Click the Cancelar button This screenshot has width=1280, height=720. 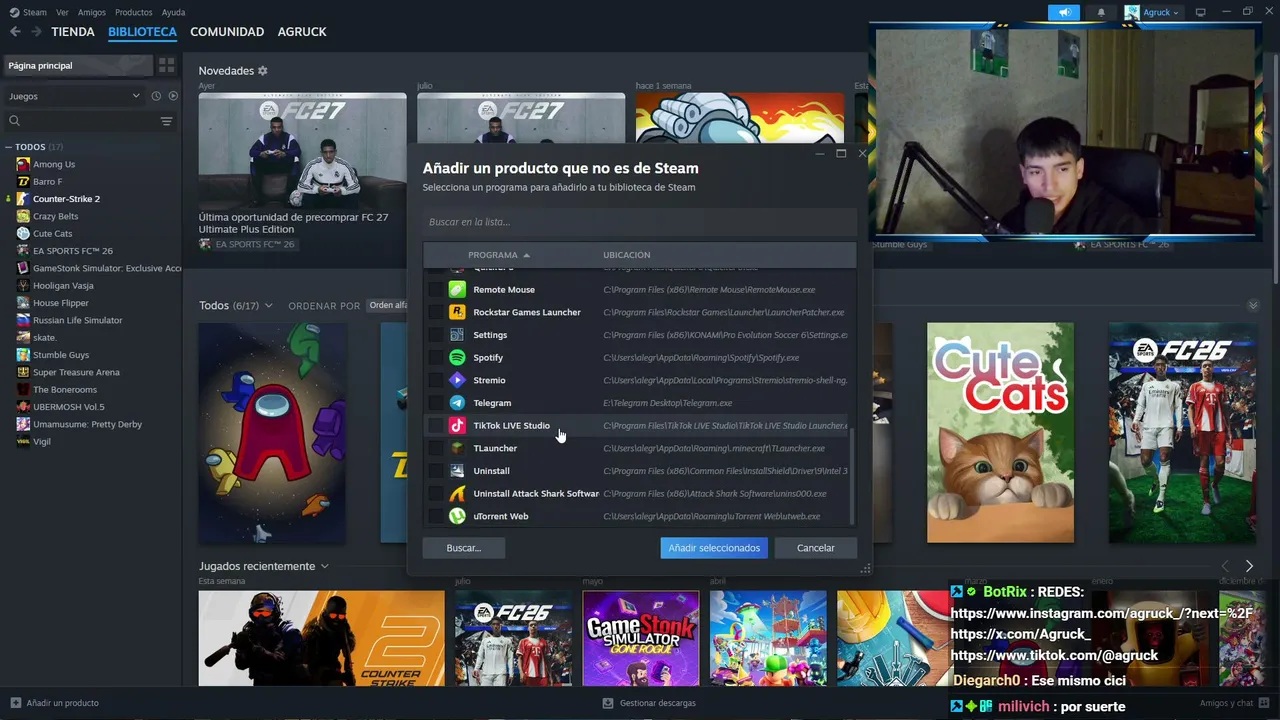[816, 548]
